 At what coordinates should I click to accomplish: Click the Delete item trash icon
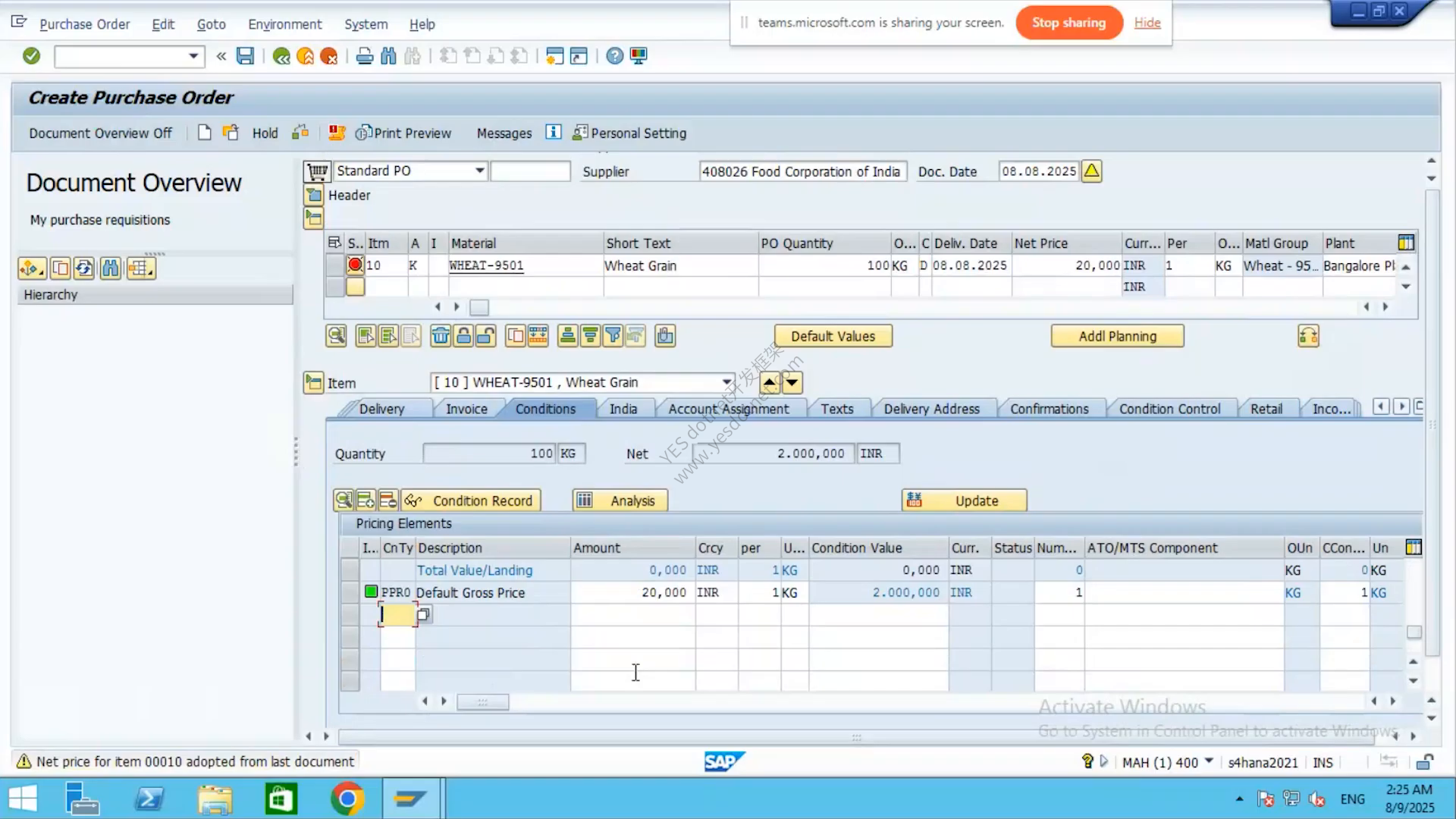[441, 336]
